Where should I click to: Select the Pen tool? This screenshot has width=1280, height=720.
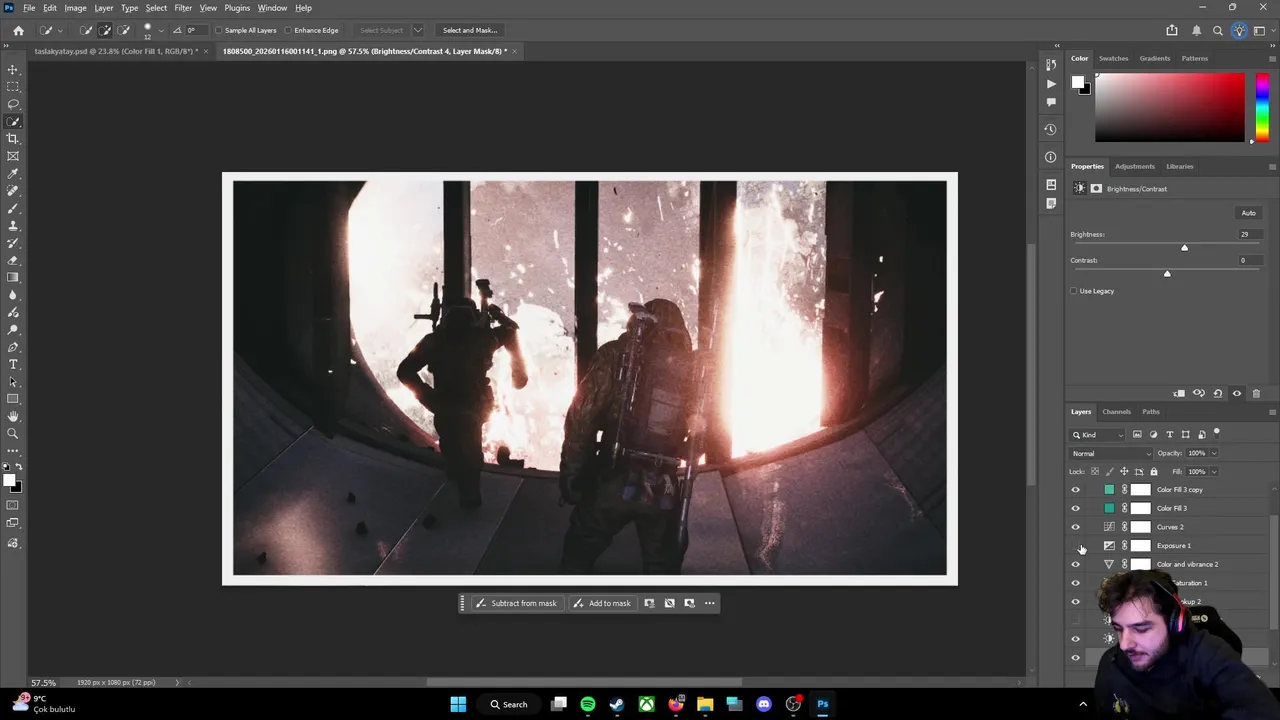click(x=13, y=347)
